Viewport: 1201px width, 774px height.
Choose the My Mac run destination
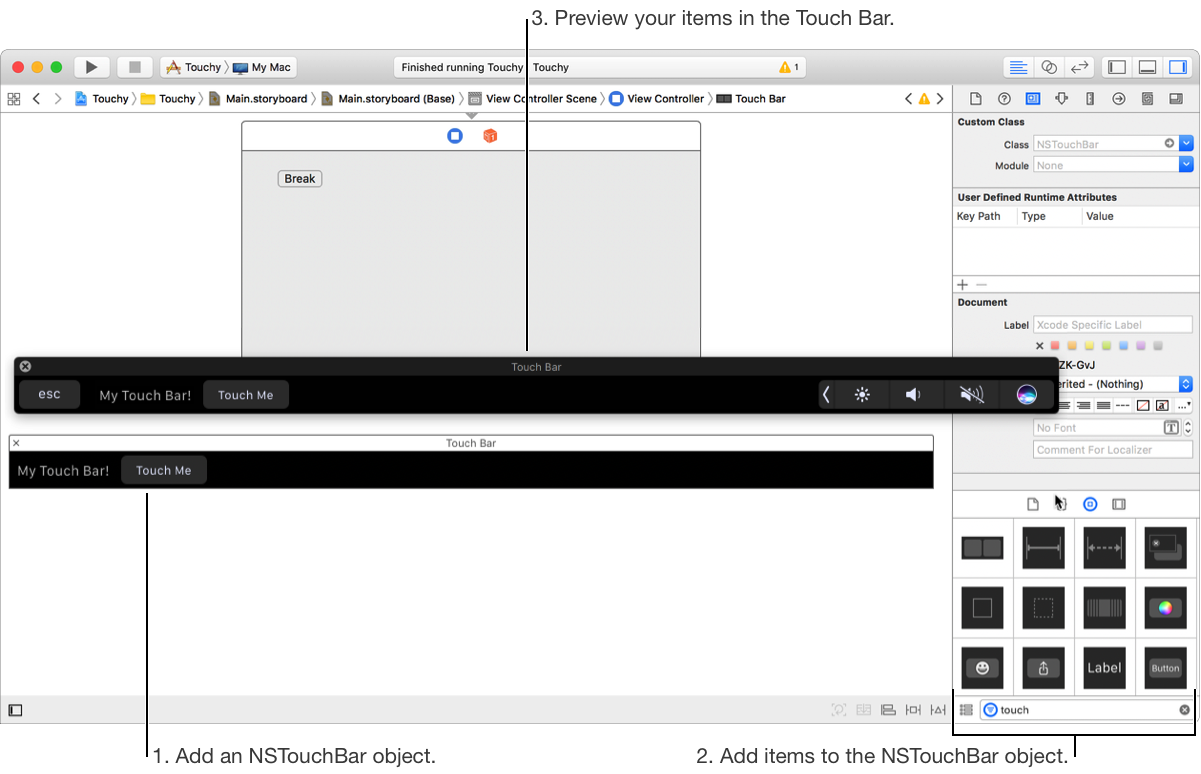coord(262,67)
